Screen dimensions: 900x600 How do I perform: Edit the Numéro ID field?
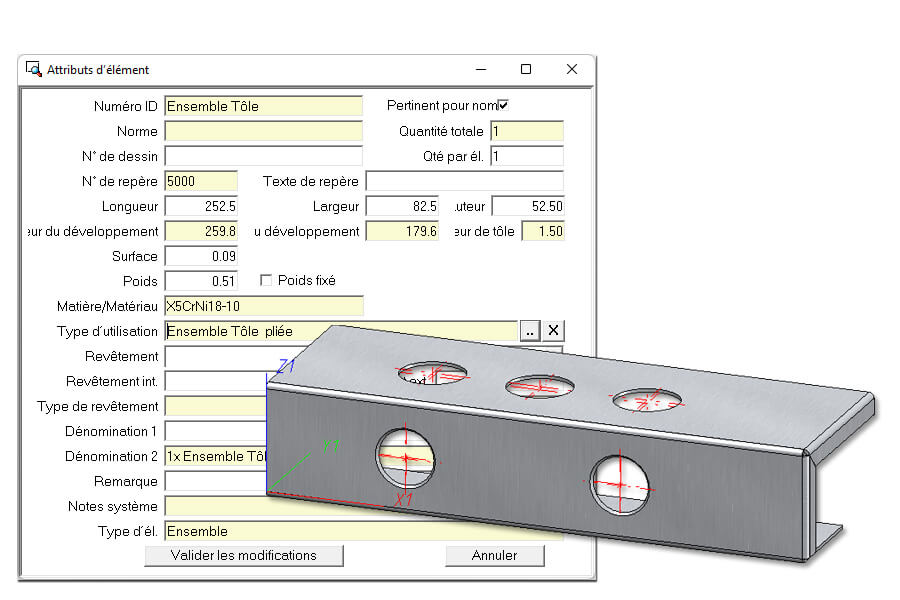pos(263,106)
